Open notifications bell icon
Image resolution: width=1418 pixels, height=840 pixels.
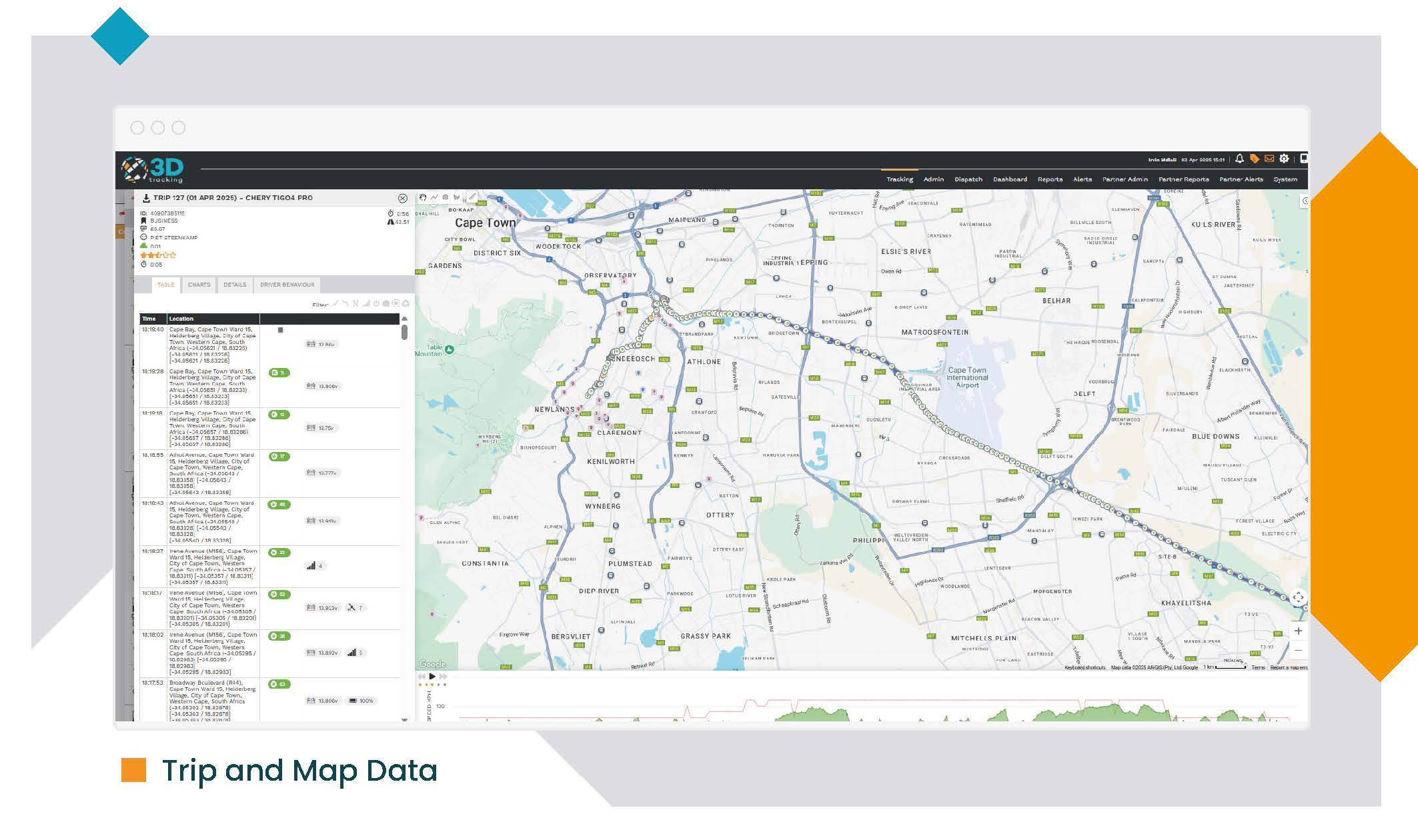click(x=1239, y=159)
